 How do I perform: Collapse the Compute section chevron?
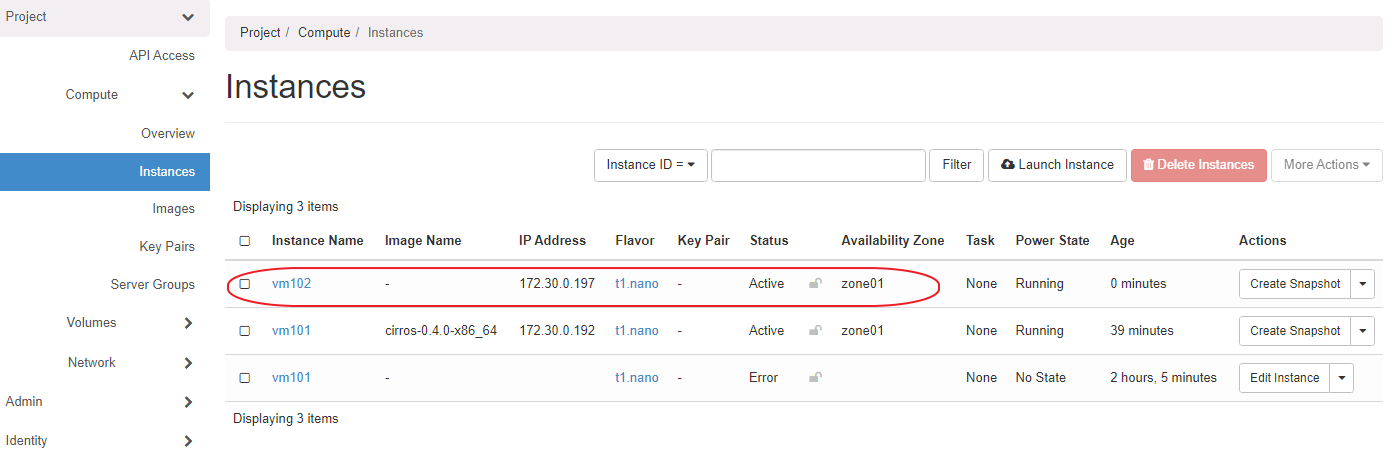[x=188, y=95]
